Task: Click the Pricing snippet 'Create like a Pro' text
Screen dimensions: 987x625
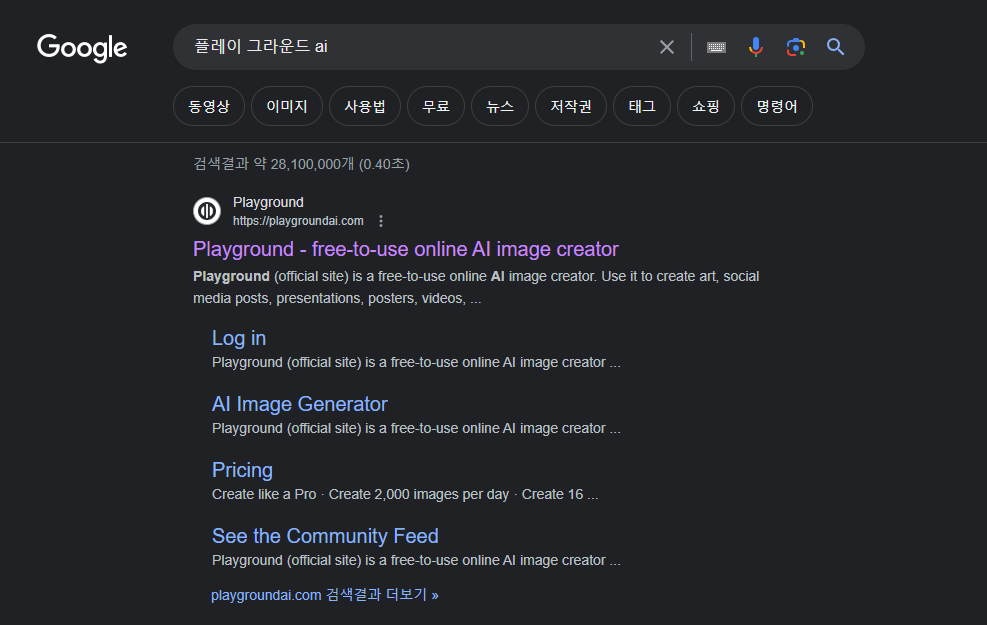Action: pos(264,495)
